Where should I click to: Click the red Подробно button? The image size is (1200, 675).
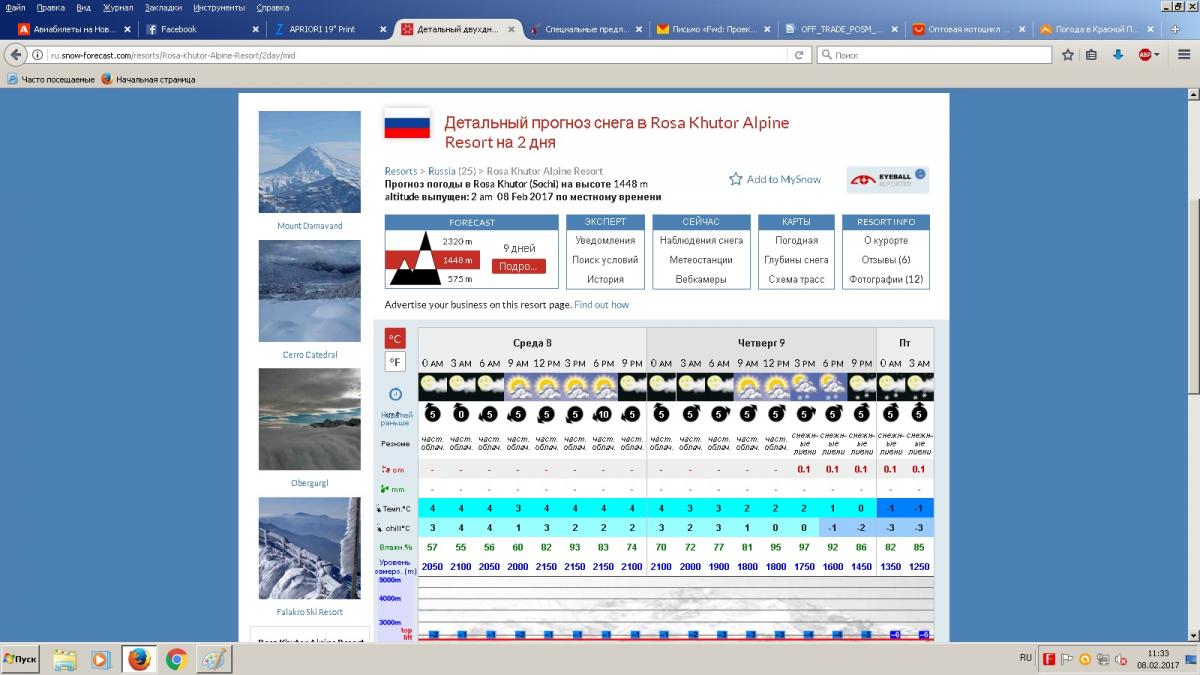[x=518, y=266]
